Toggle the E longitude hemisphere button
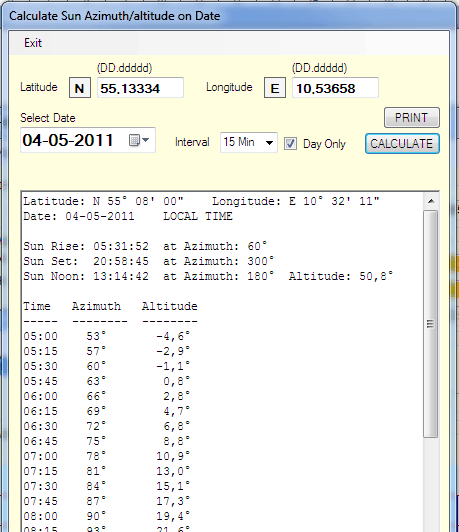 pos(275,88)
